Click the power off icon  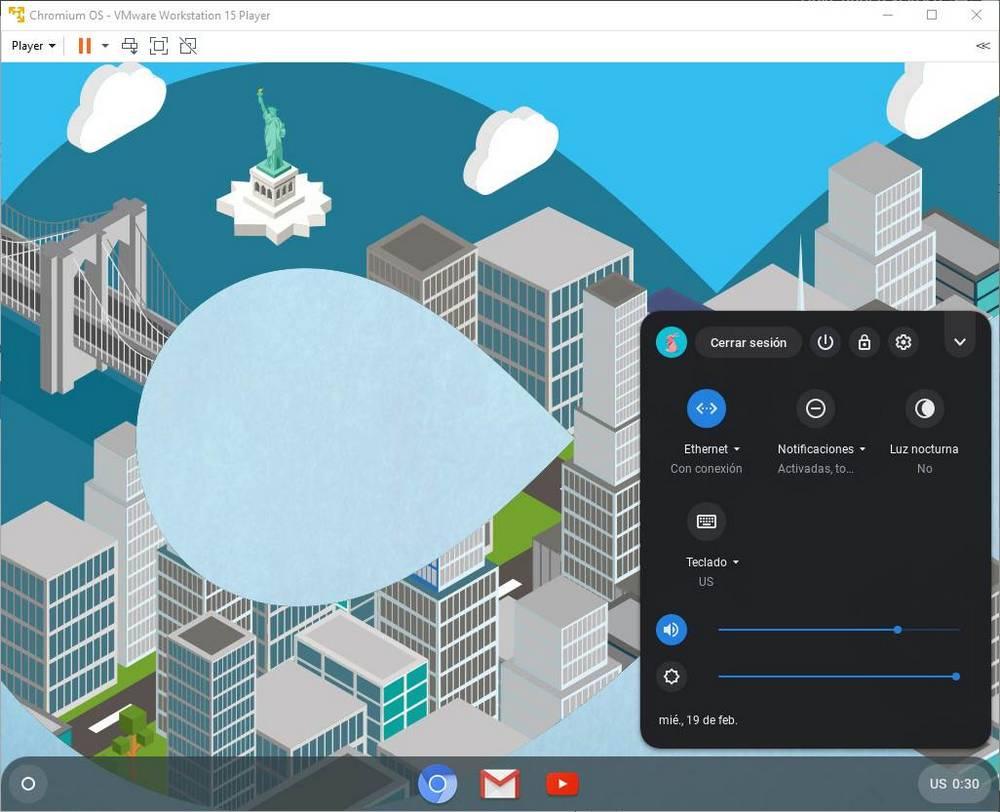click(825, 343)
